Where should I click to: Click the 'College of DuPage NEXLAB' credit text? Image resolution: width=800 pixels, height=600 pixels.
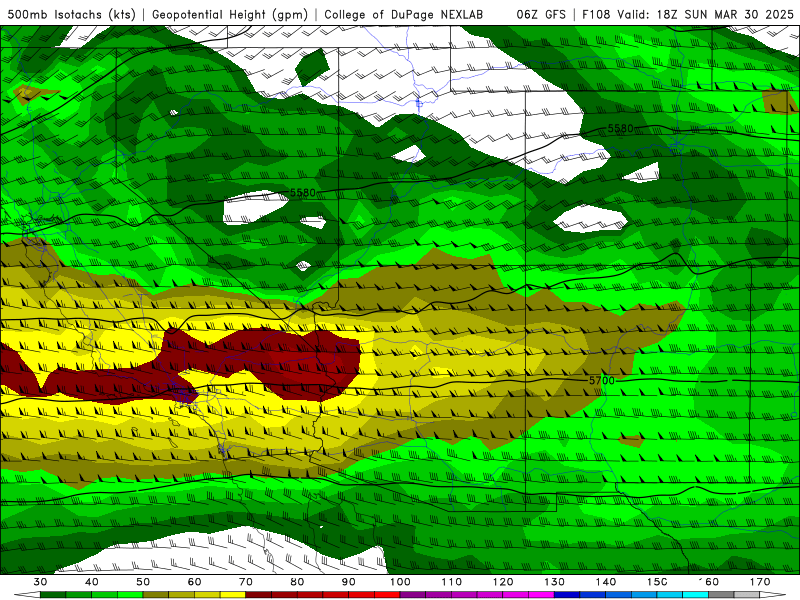tap(404, 14)
